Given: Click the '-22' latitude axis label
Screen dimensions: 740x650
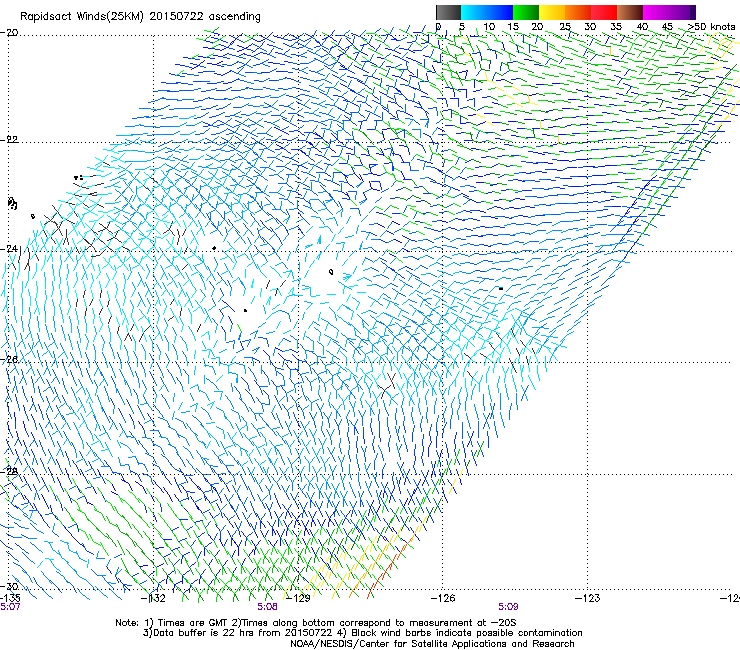Looking at the screenshot, I should 9,140.
